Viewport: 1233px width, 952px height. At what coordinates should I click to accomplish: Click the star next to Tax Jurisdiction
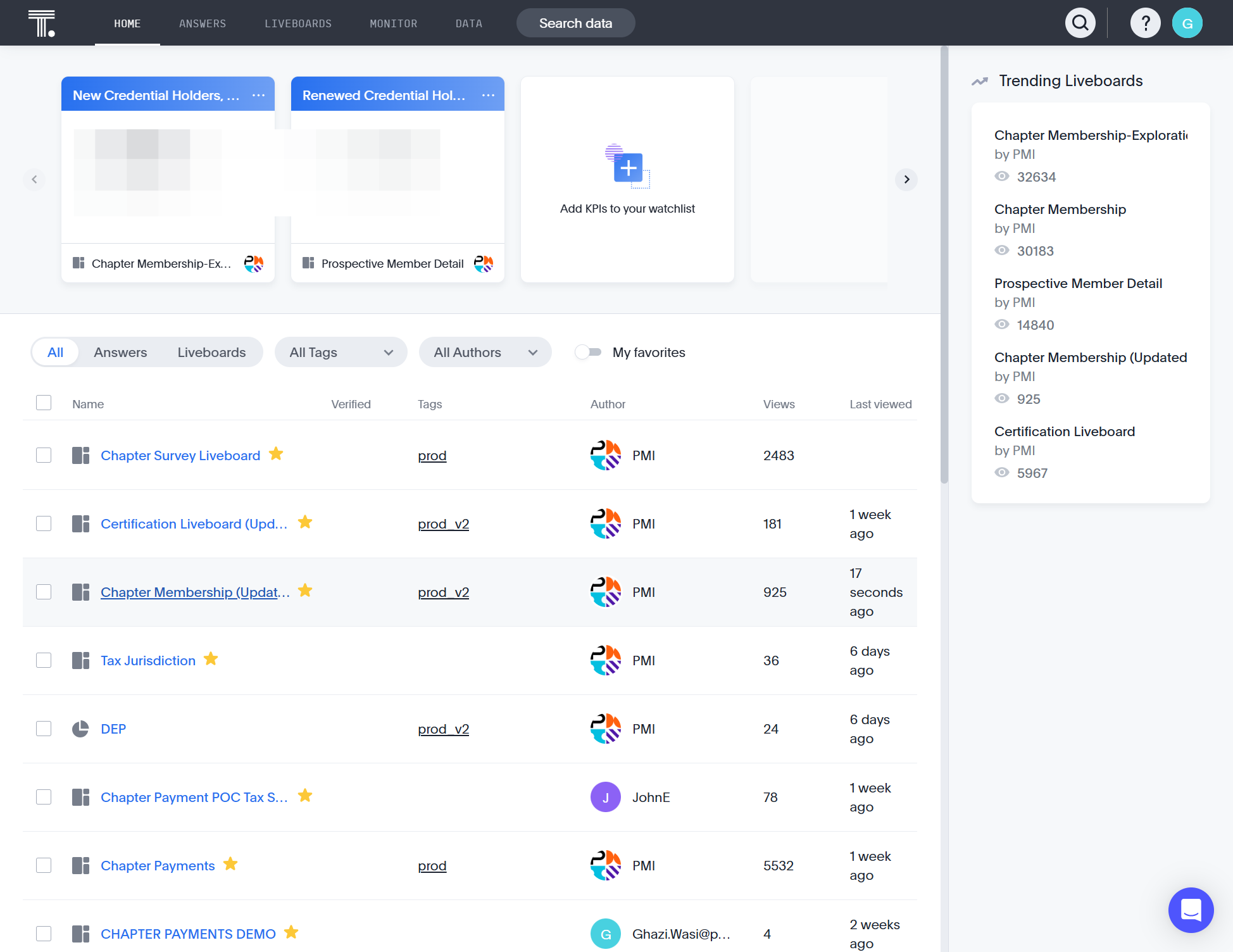coord(211,659)
